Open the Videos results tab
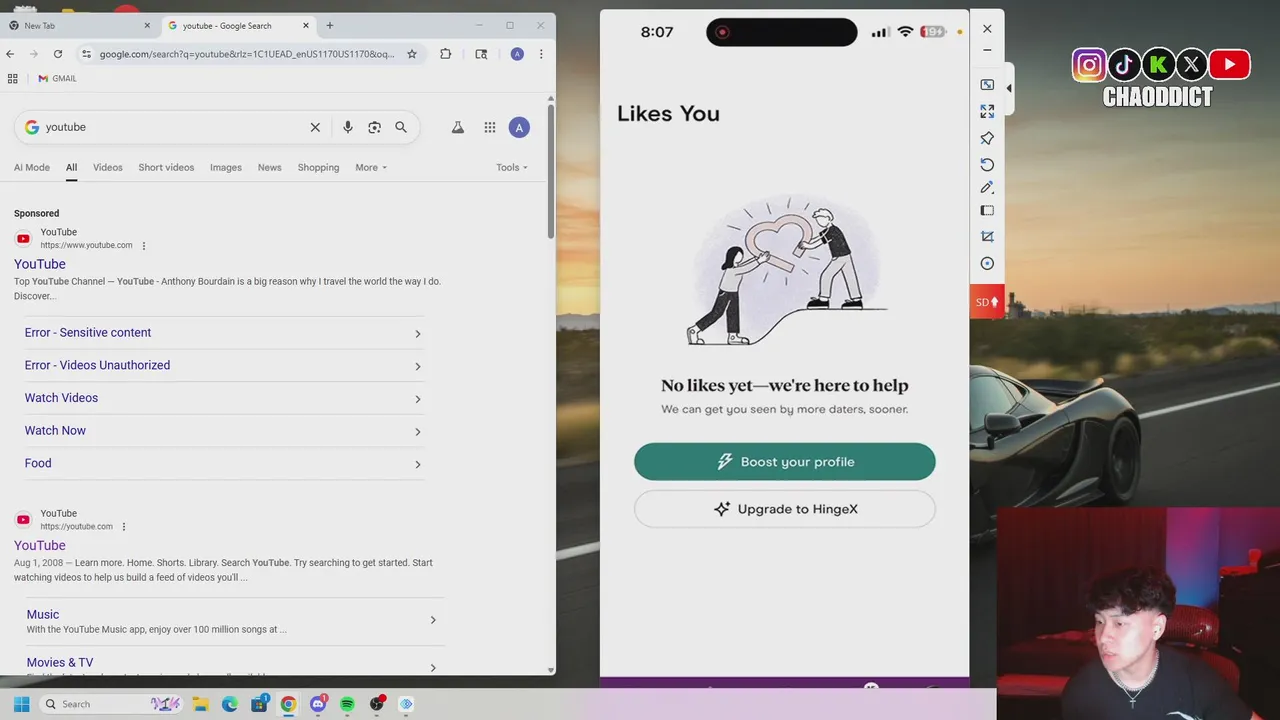 tap(108, 167)
